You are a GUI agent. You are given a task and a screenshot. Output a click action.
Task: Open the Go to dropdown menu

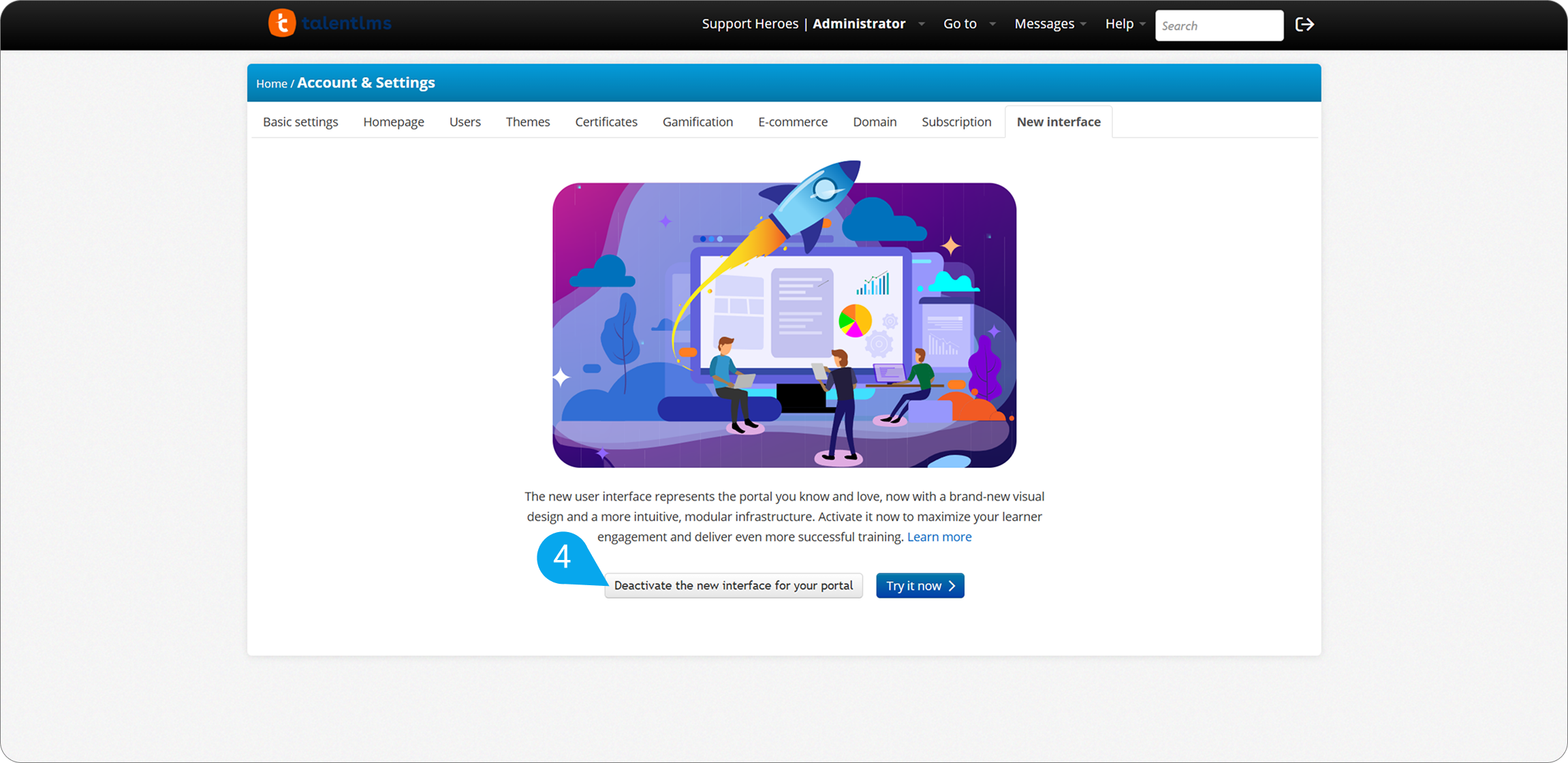[x=968, y=24]
